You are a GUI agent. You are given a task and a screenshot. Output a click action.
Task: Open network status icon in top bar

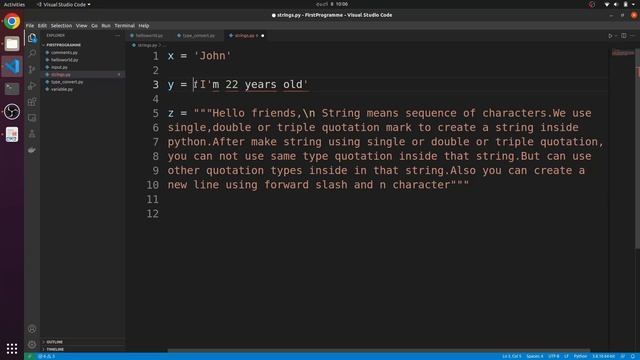pos(607,4)
